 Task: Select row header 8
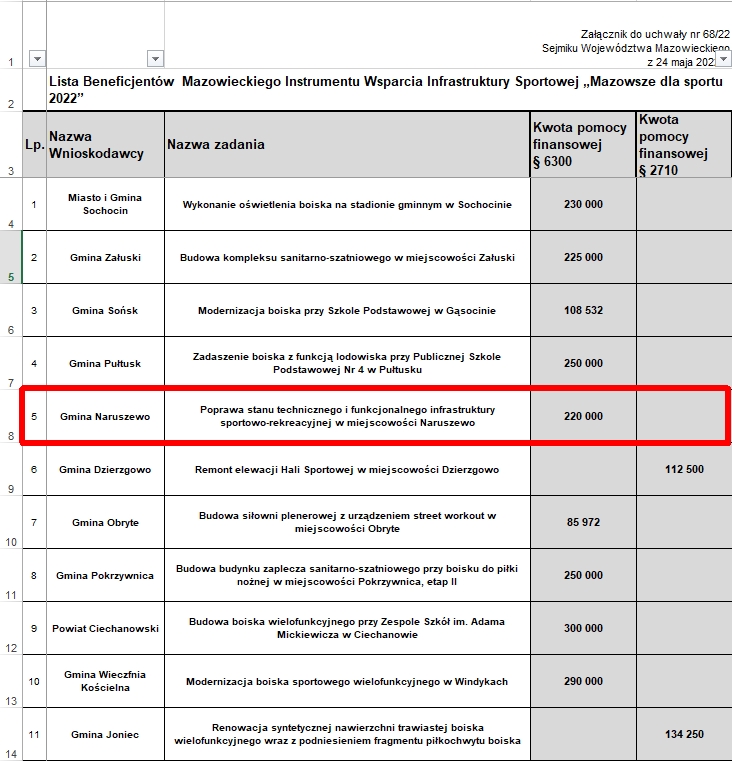[11, 416]
